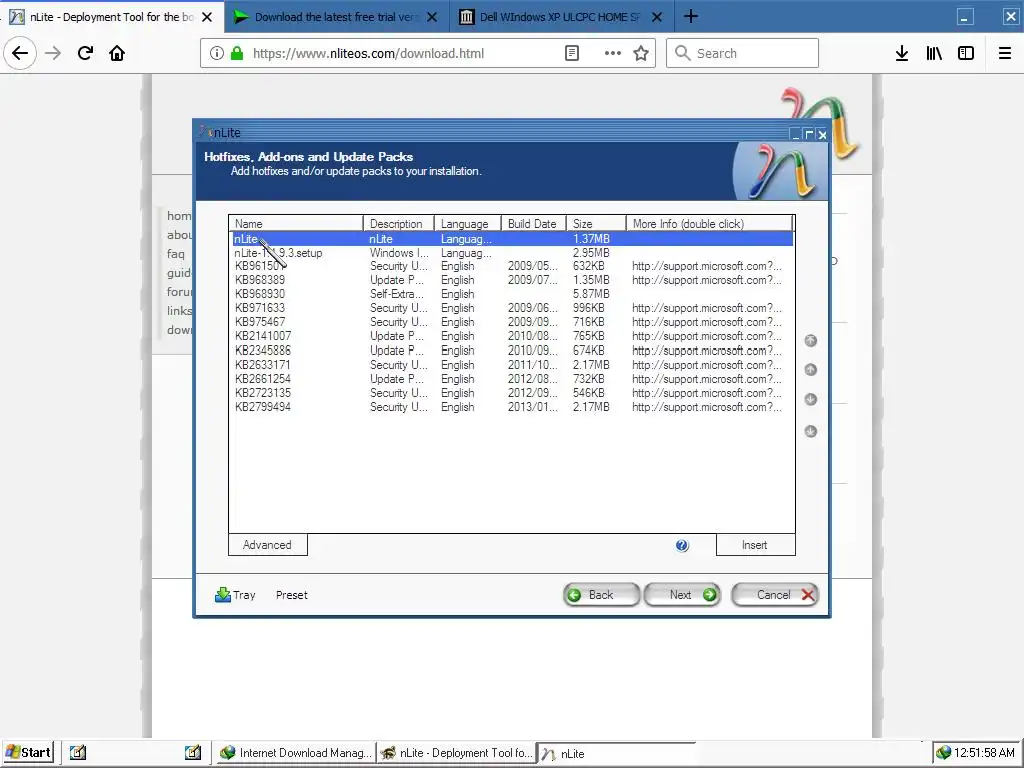Sort hotfix list by Build Date column

pos(533,223)
